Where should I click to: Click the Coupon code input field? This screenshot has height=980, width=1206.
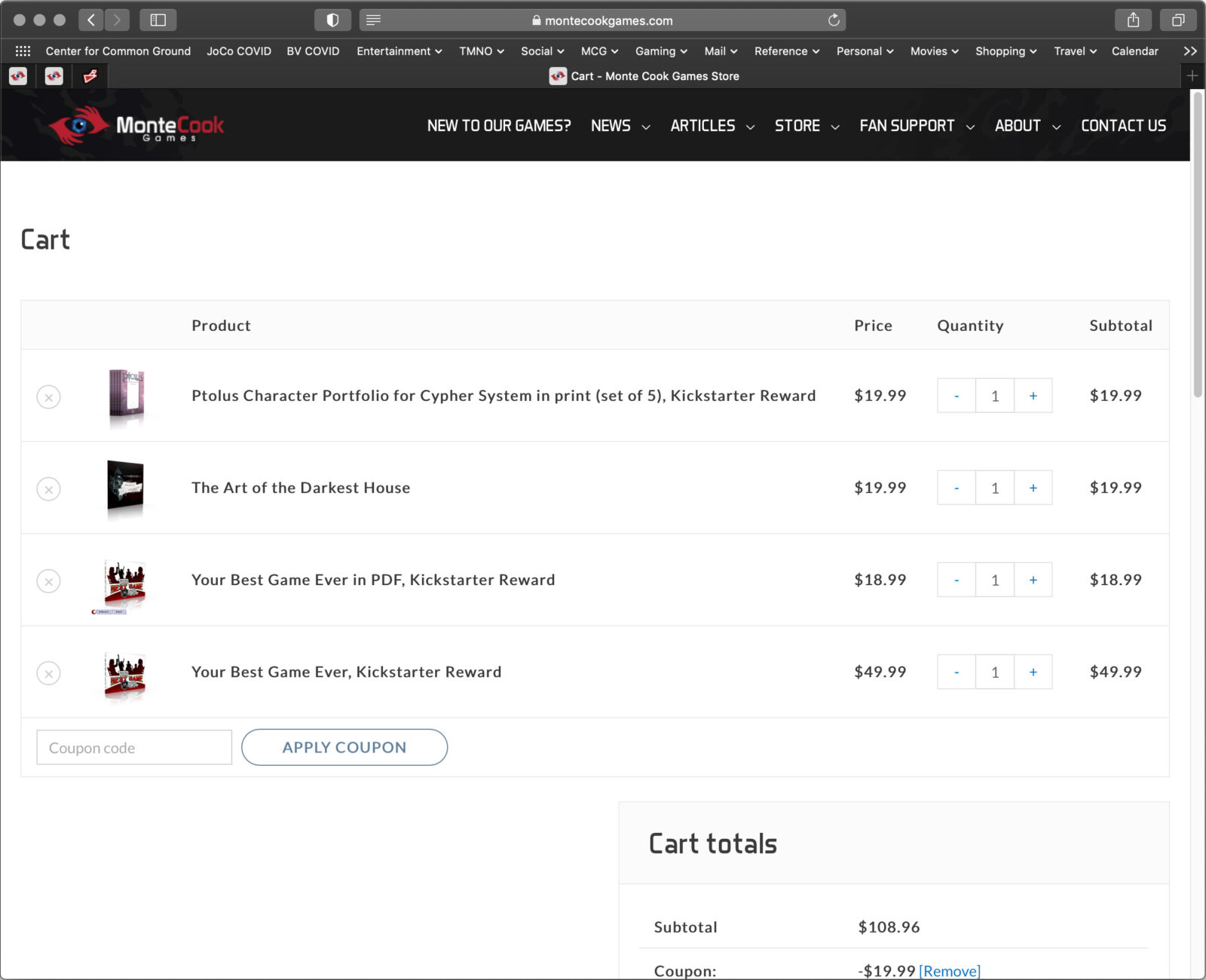134,747
